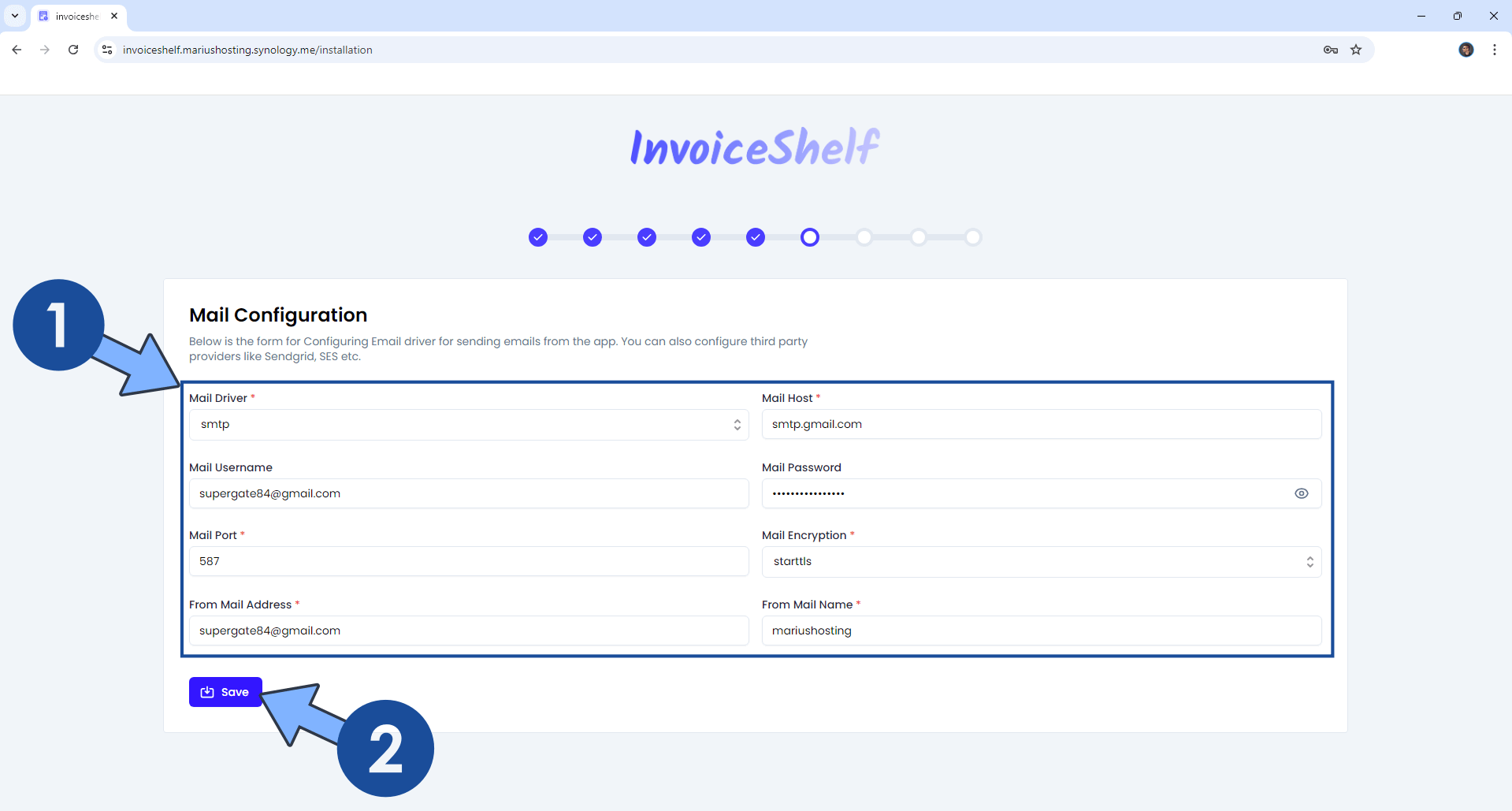Click the third completed wizard step

[647, 237]
